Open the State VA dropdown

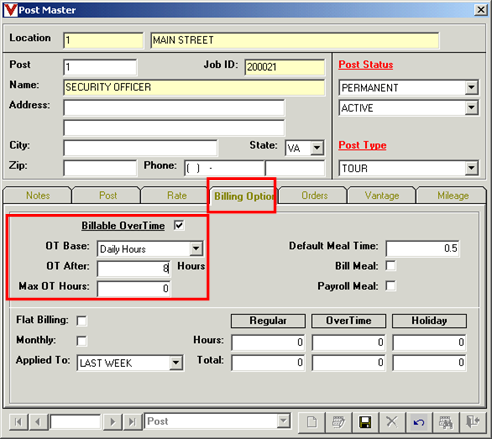(x=317, y=148)
